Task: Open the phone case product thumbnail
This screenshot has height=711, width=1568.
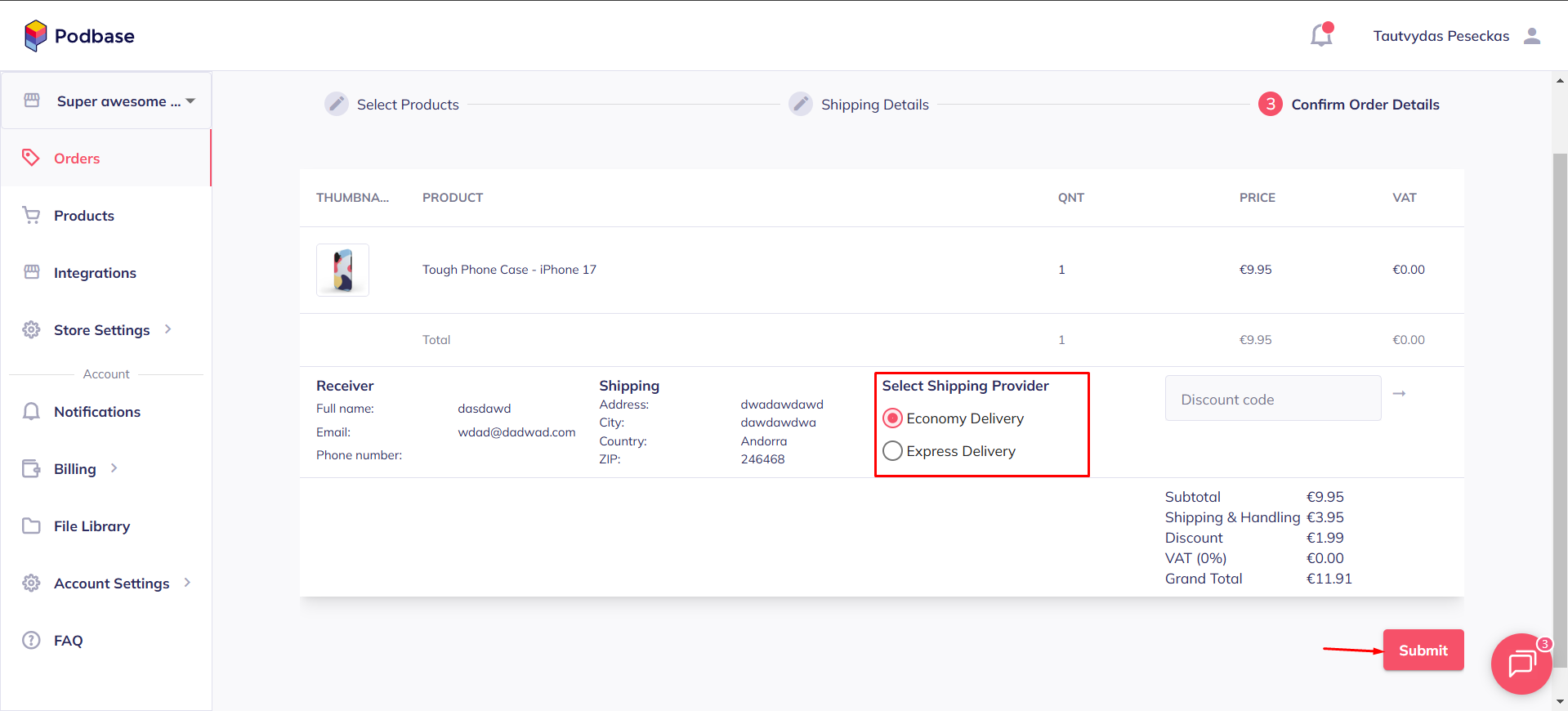Action: coord(342,270)
